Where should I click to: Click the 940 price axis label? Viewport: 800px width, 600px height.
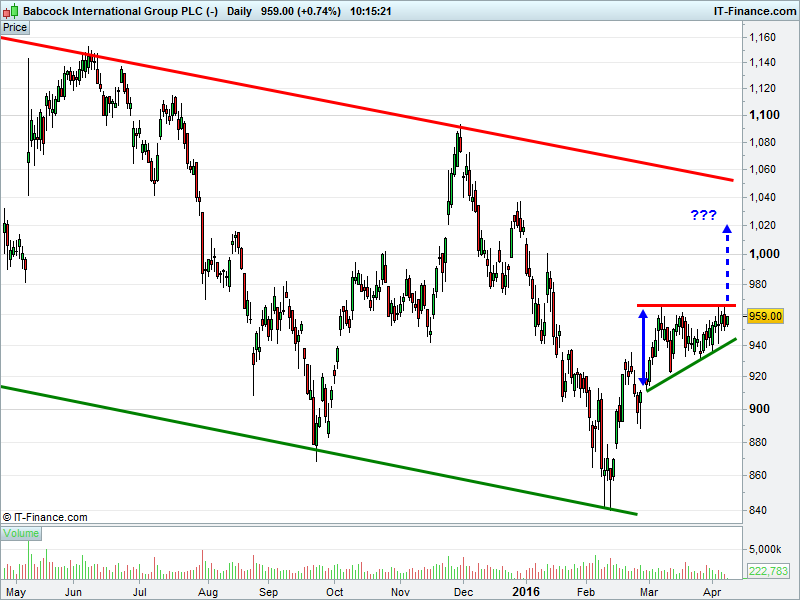(758, 345)
